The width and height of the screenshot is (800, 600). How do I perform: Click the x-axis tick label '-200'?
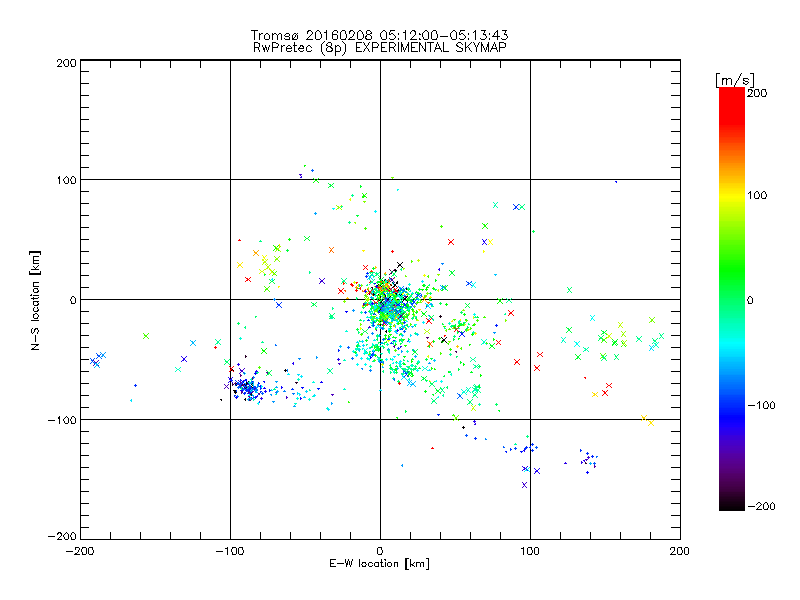(80, 551)
